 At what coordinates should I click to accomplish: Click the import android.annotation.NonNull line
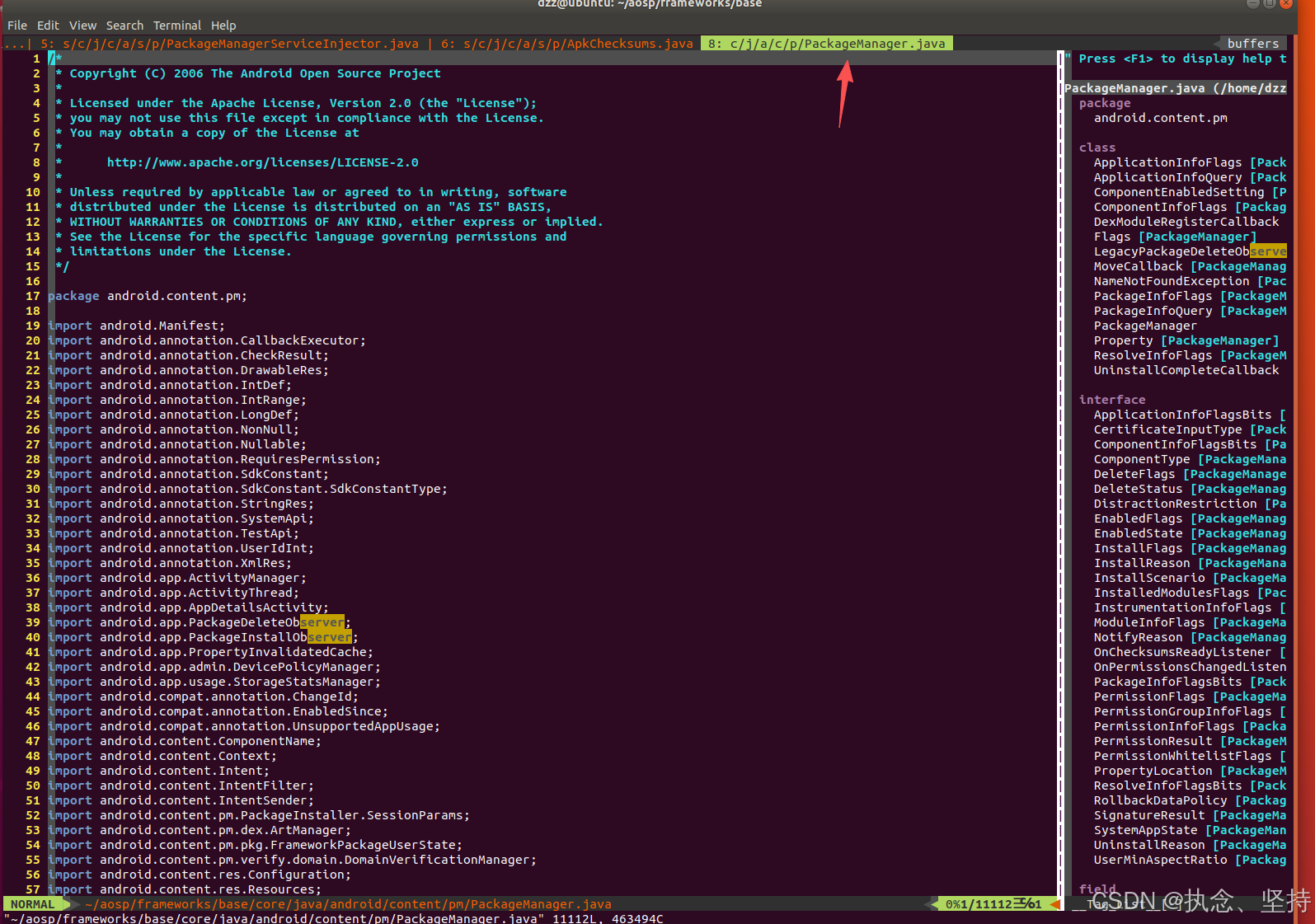(x=173, y=429)
